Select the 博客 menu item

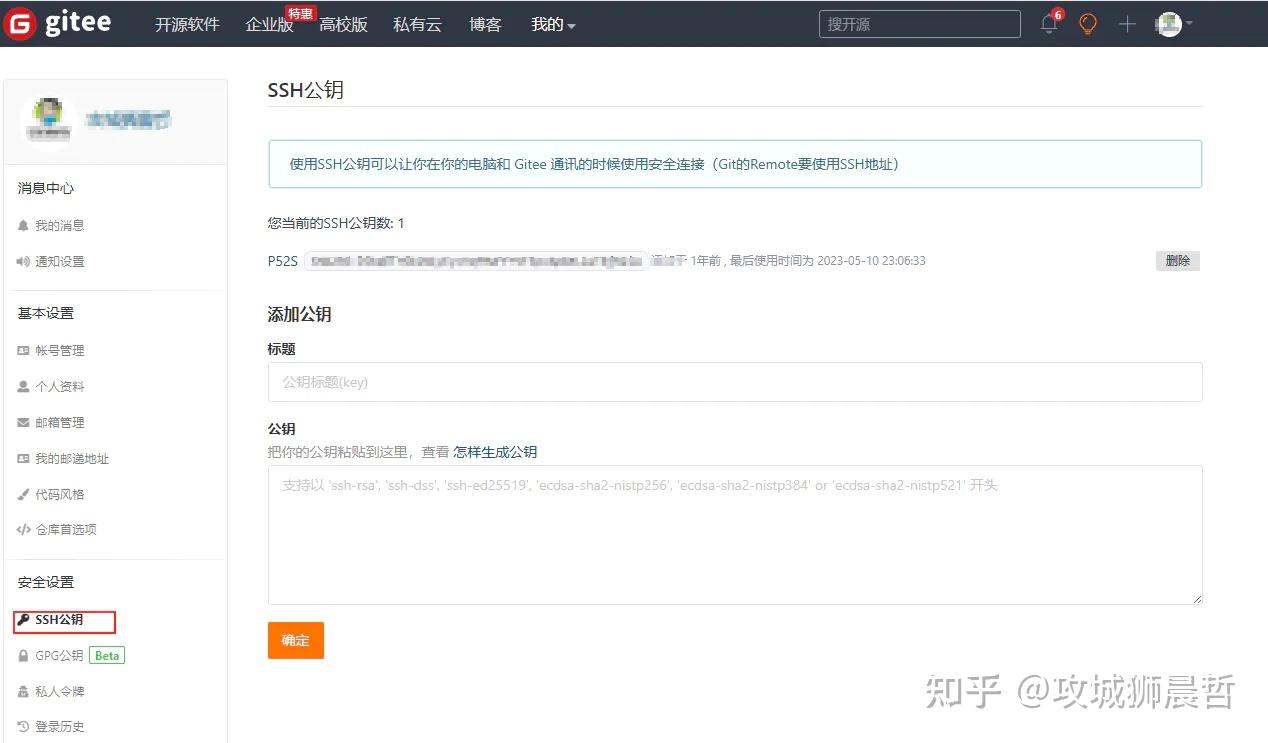pyautogui.click(x=485, y=24)
